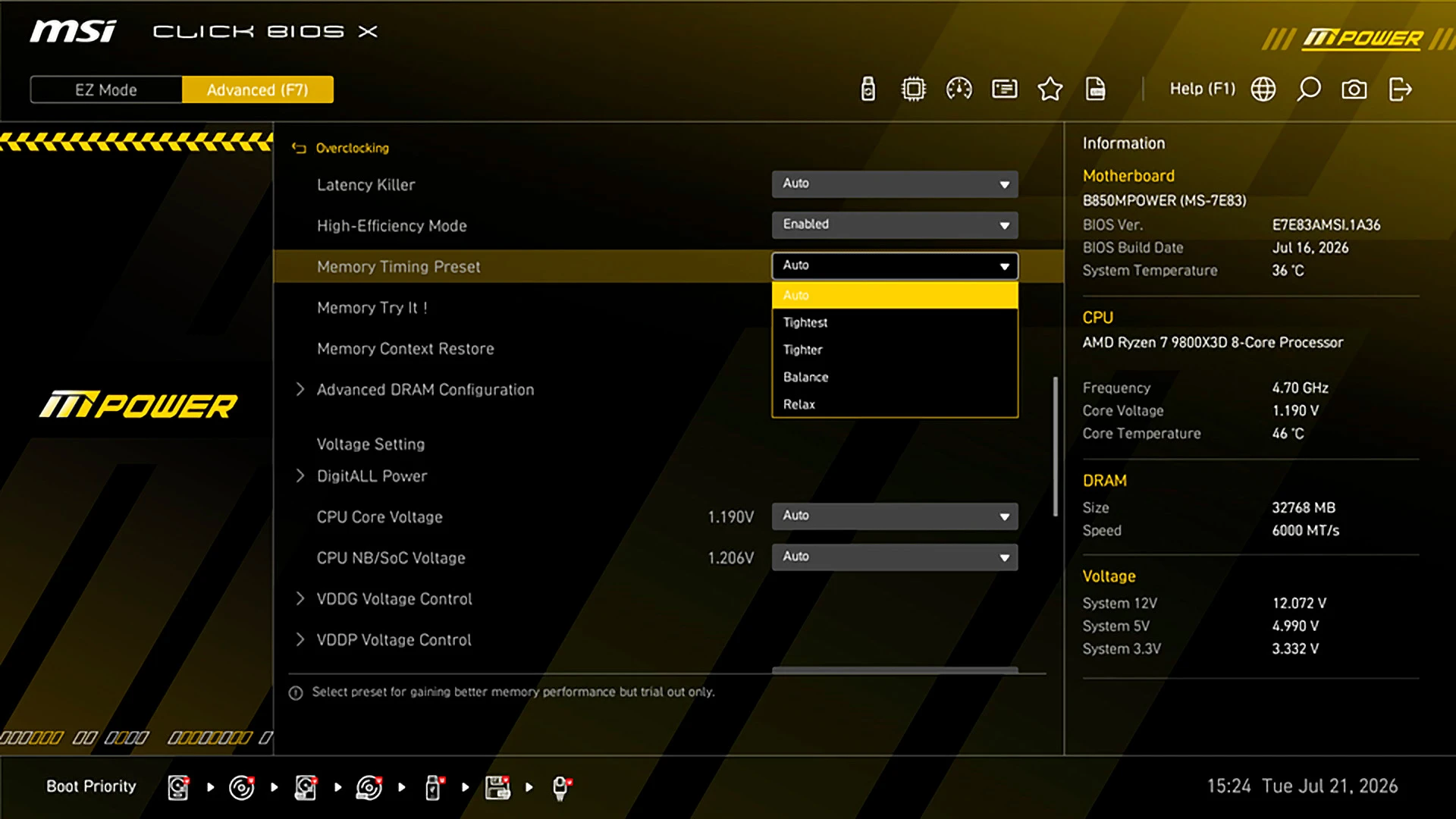Image resolution: width=1456 pixels, height=819 pixels.
Task: Click the Overclocking breadcrumb link
Action: 352,148
